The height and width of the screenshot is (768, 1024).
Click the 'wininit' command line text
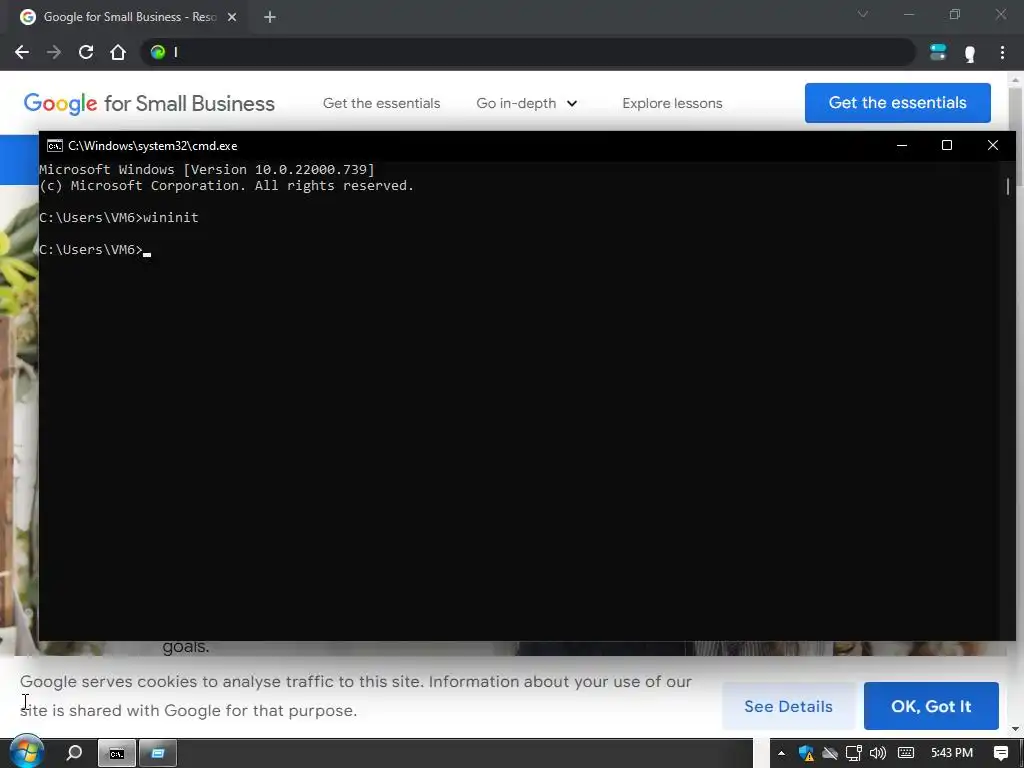(x=170, y=217)
